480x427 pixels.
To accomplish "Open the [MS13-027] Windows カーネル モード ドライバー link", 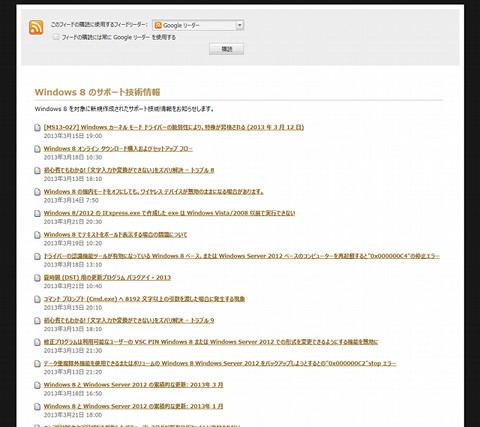I will pos(174,127).
